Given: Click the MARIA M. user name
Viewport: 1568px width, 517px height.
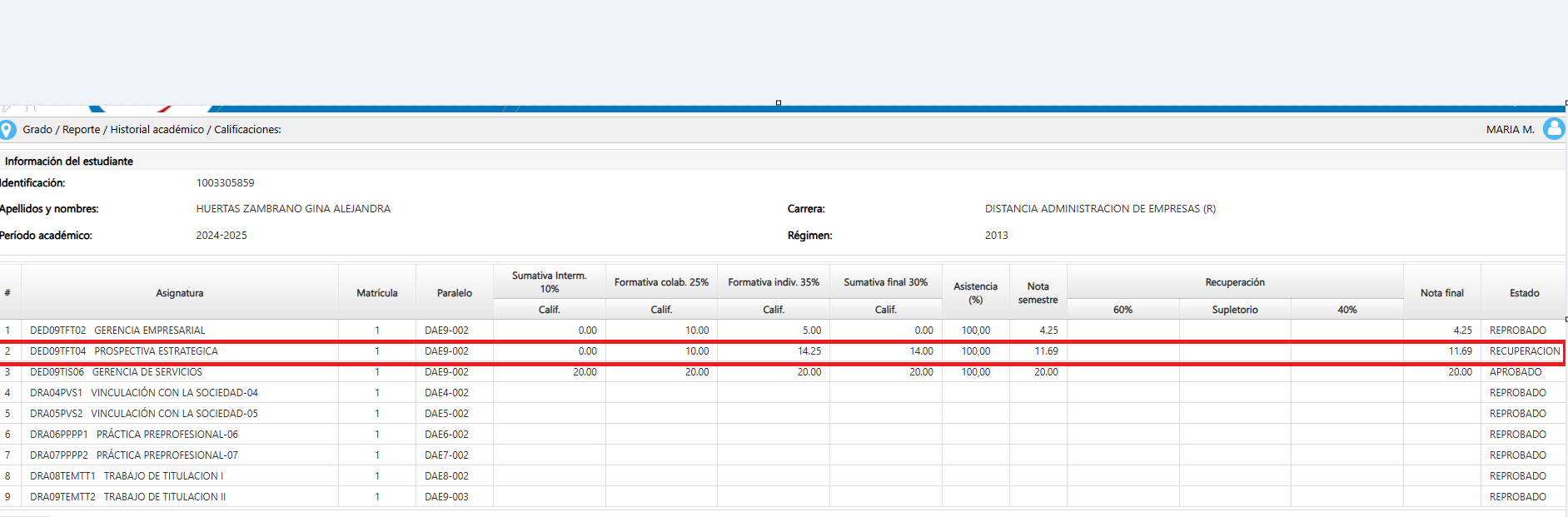Looking at the screenshot, I should 1510,130.
